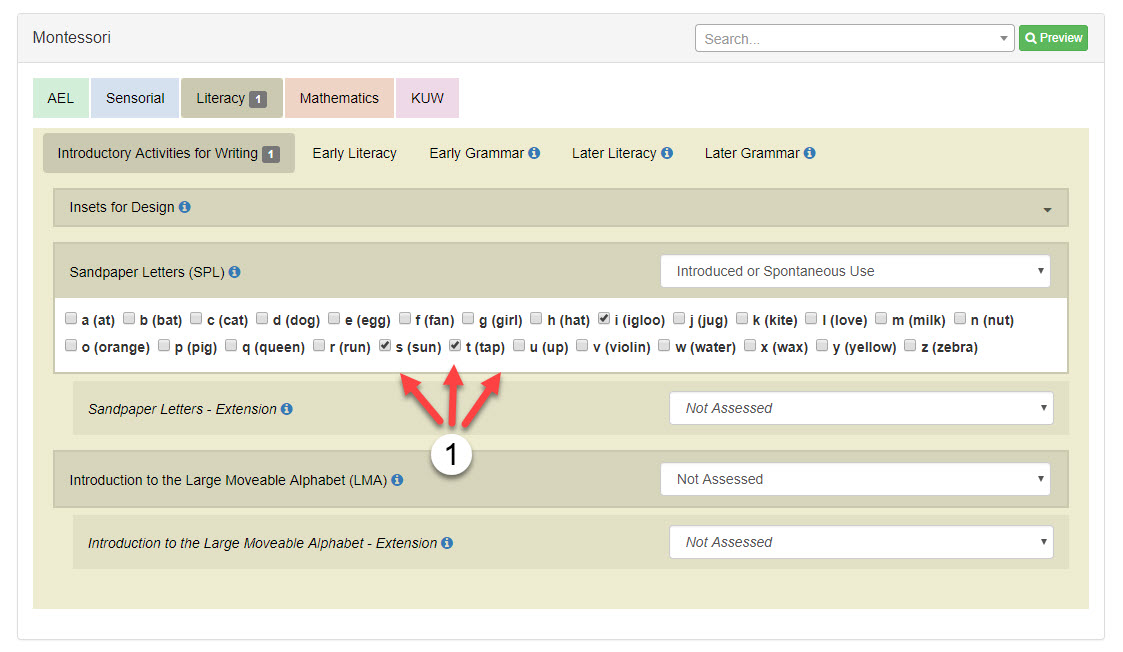Screen dimensions: 1123x652
Task: Switch to the Mathematics tab
Action: [339, 98]
